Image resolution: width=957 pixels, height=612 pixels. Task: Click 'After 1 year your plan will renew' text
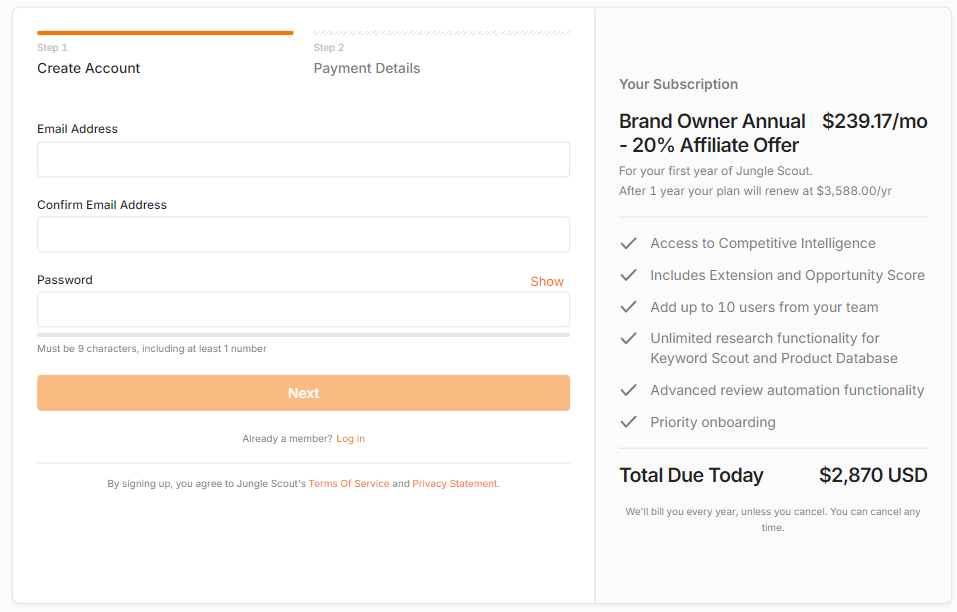tap(755, 191)
